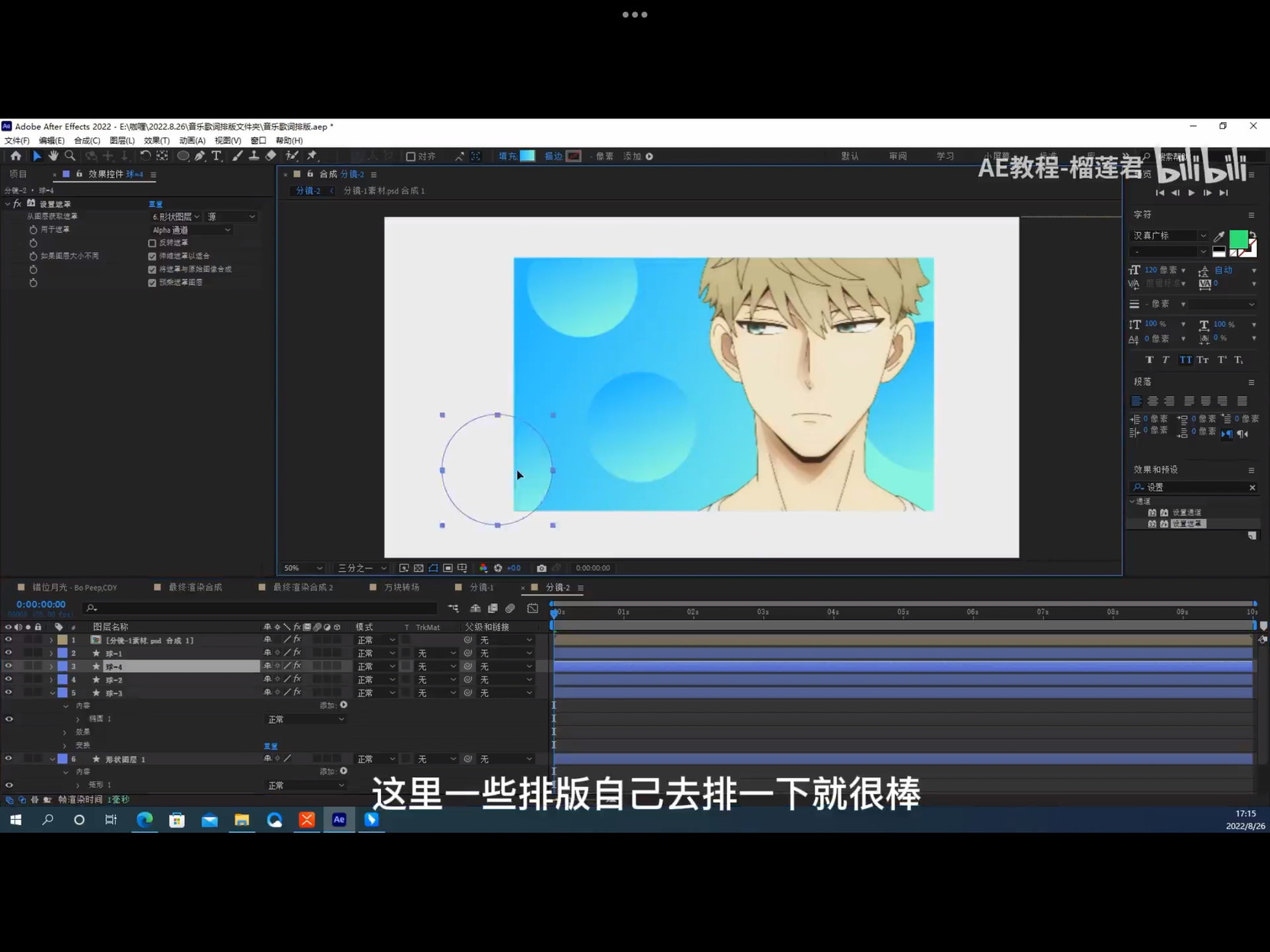
Task: Expand layer 球-1 properties
Action: pyautogui.click(x=51, y=653)
